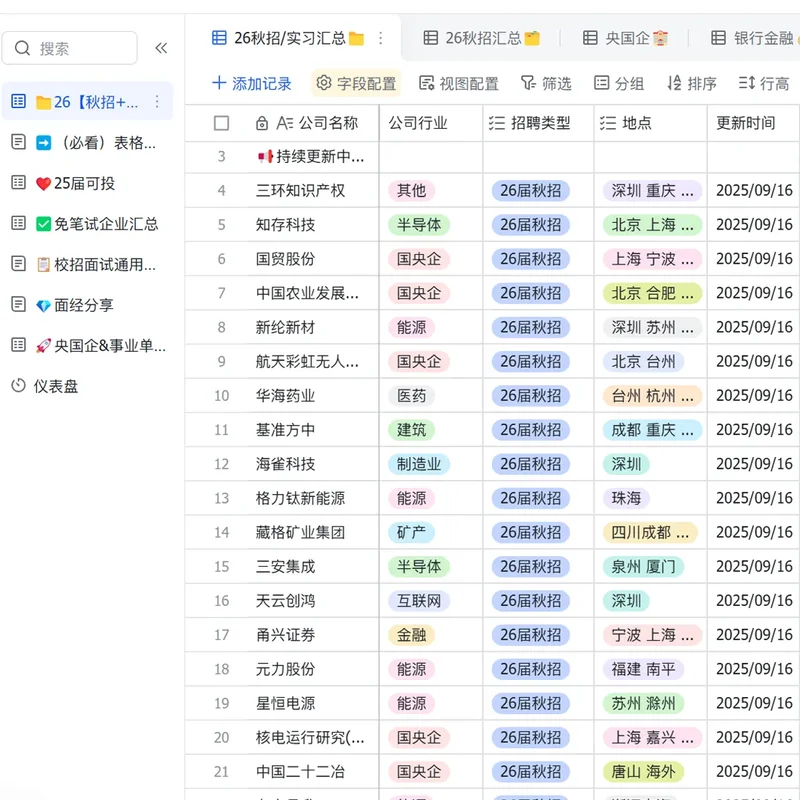
Task: Click 分组 group button
Action: 619,83
